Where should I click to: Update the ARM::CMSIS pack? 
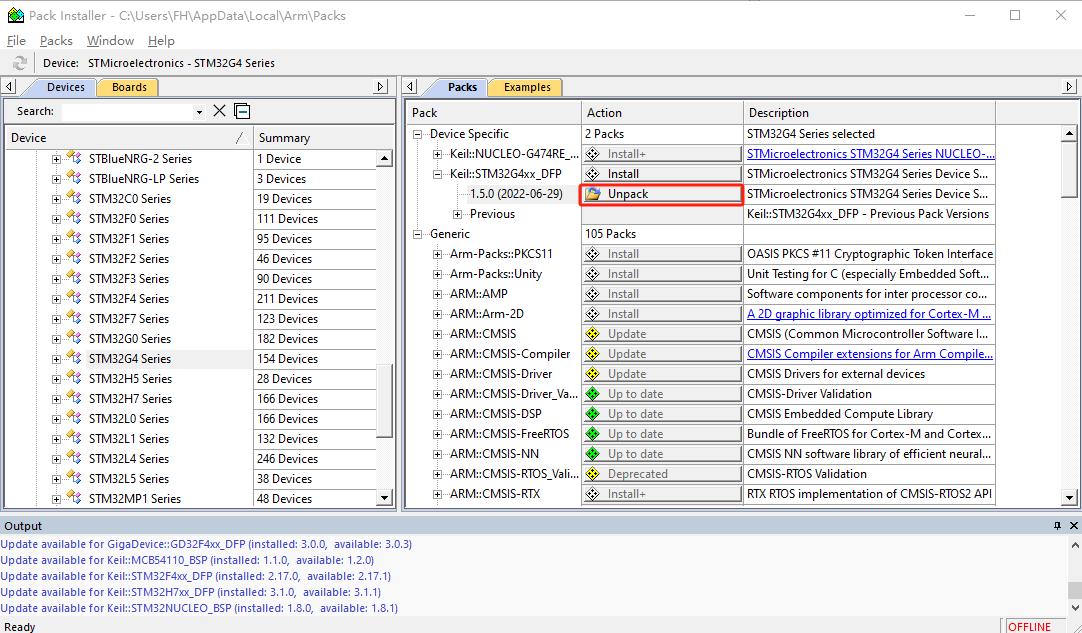[662, 334]
